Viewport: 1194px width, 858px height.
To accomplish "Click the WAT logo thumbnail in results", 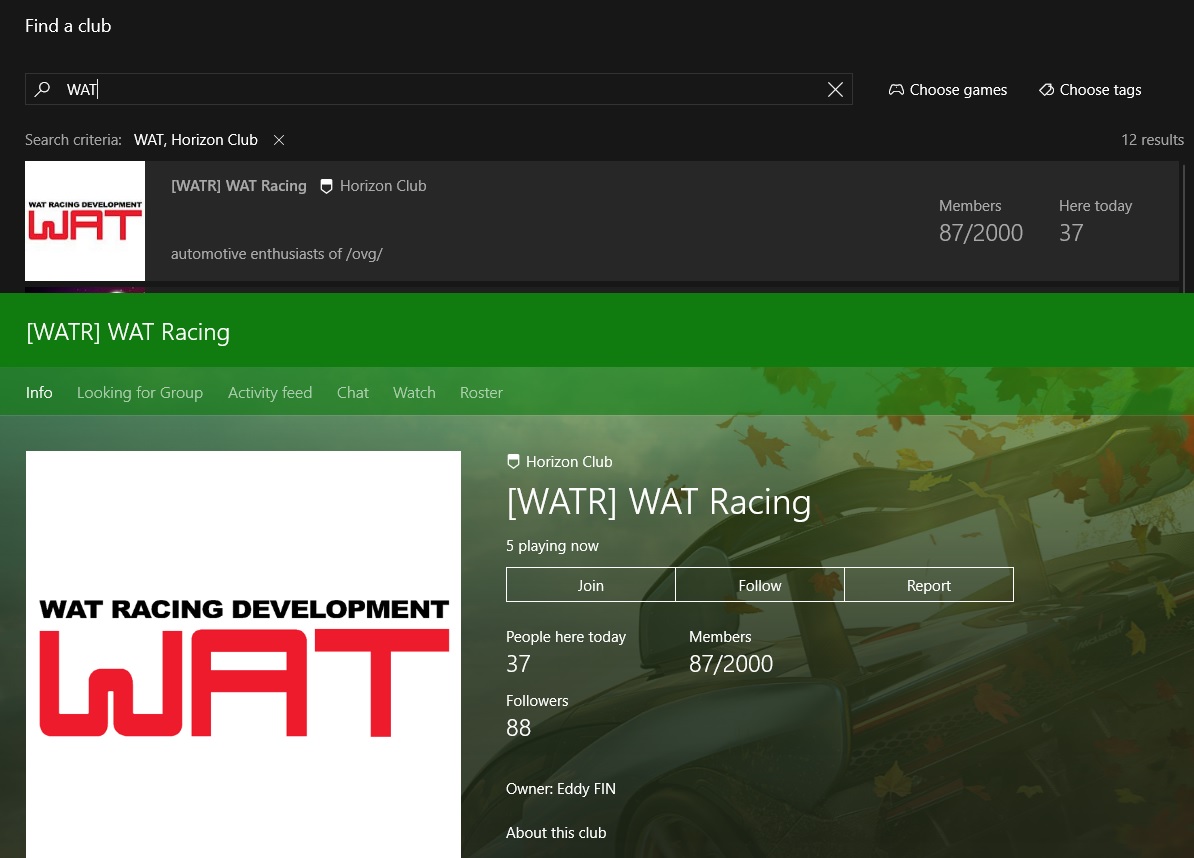I will [x=85, y=221].
